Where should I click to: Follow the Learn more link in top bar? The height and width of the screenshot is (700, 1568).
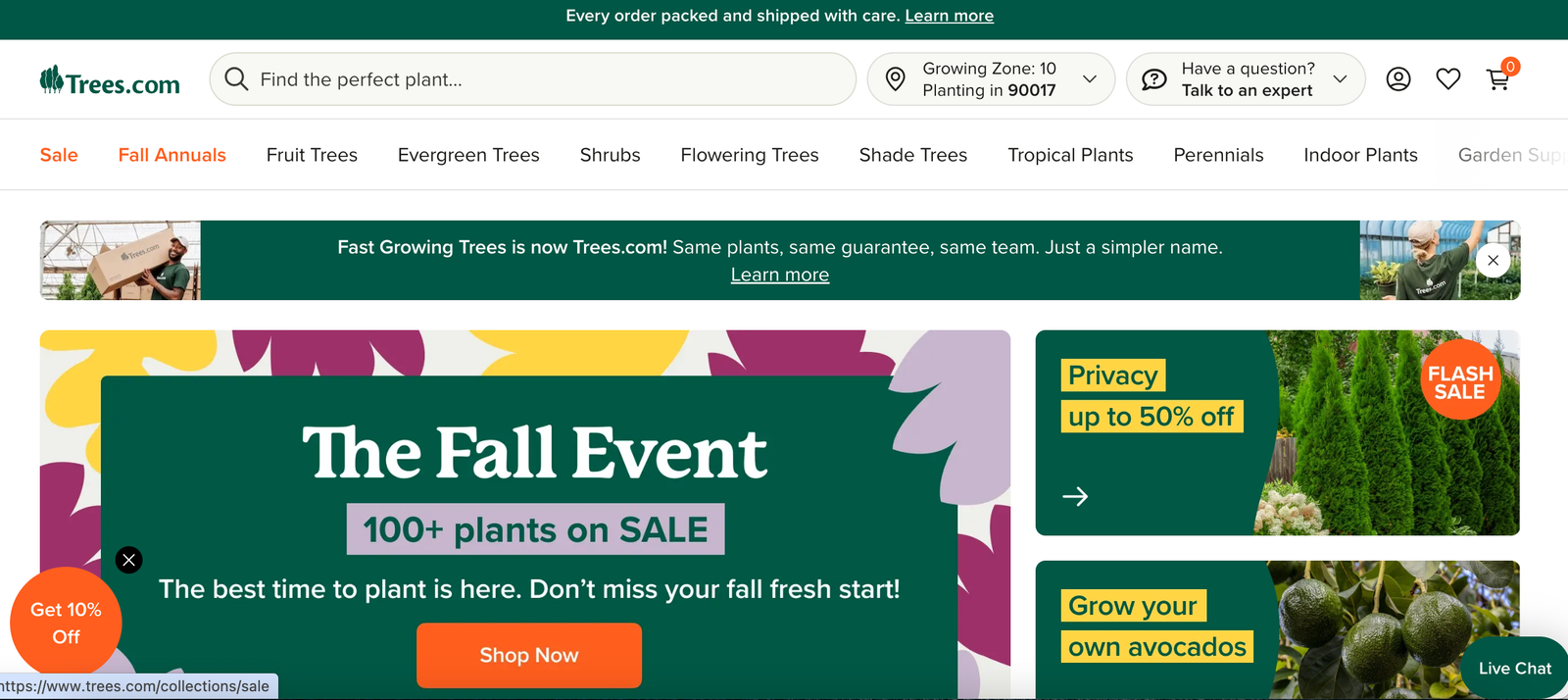(x=949, y=16)
